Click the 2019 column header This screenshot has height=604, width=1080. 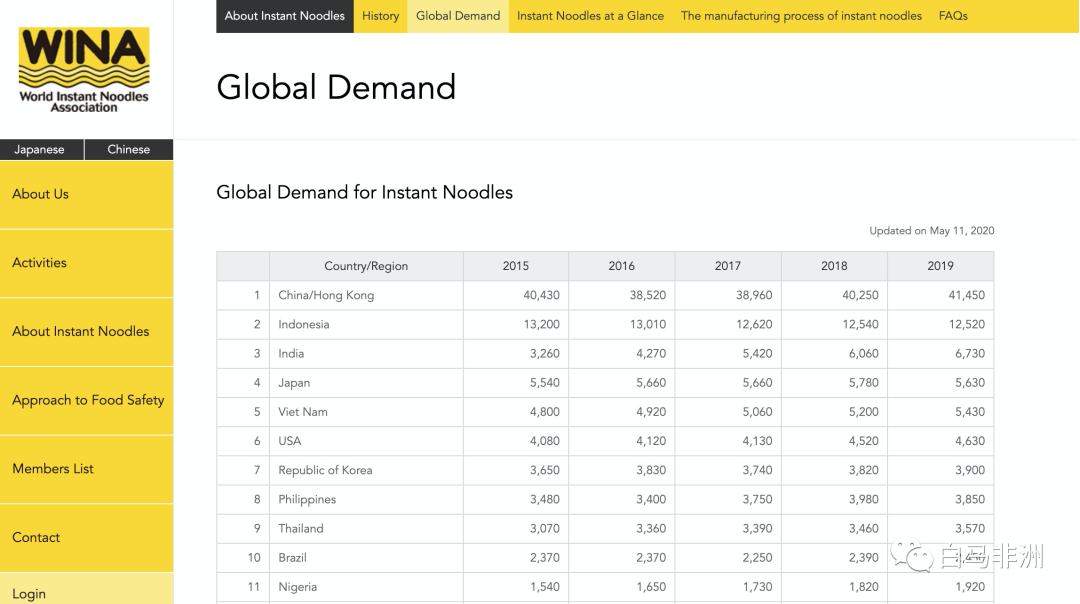940,266
